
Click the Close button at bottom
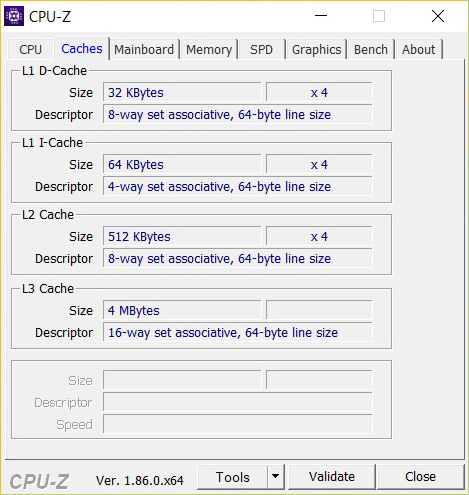coord(420,477)
